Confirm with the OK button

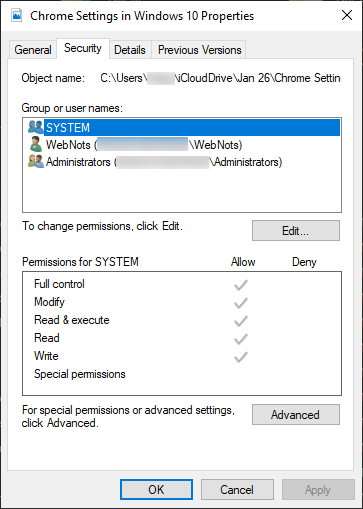coord(156,490)
